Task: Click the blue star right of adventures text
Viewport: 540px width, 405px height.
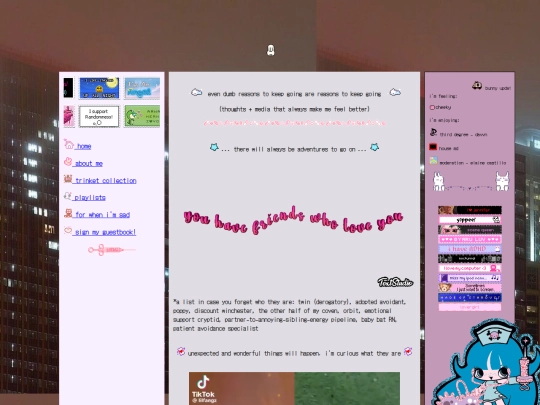Action: point(374,147)
